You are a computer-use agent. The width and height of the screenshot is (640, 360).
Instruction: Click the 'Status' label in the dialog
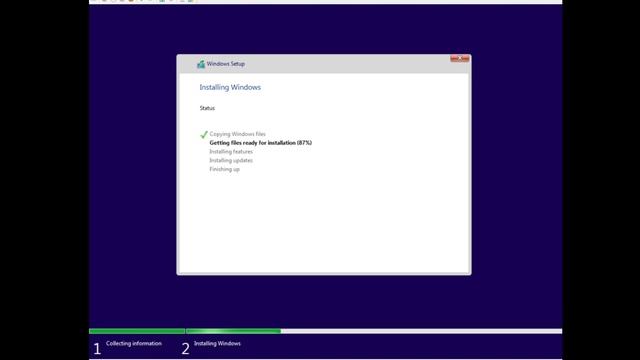coord(207,108)
